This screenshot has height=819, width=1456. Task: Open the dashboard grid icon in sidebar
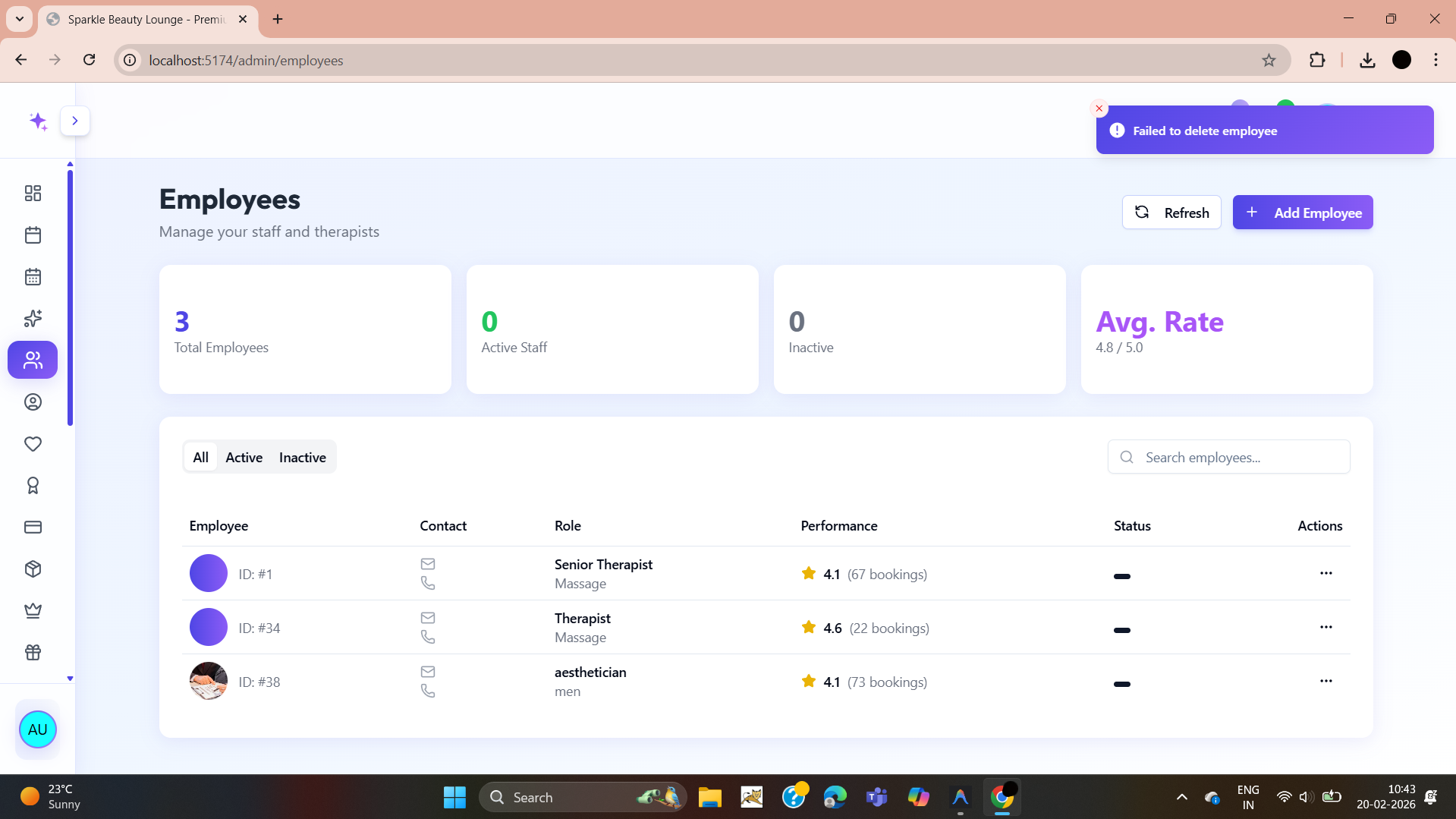pos(33,194)
